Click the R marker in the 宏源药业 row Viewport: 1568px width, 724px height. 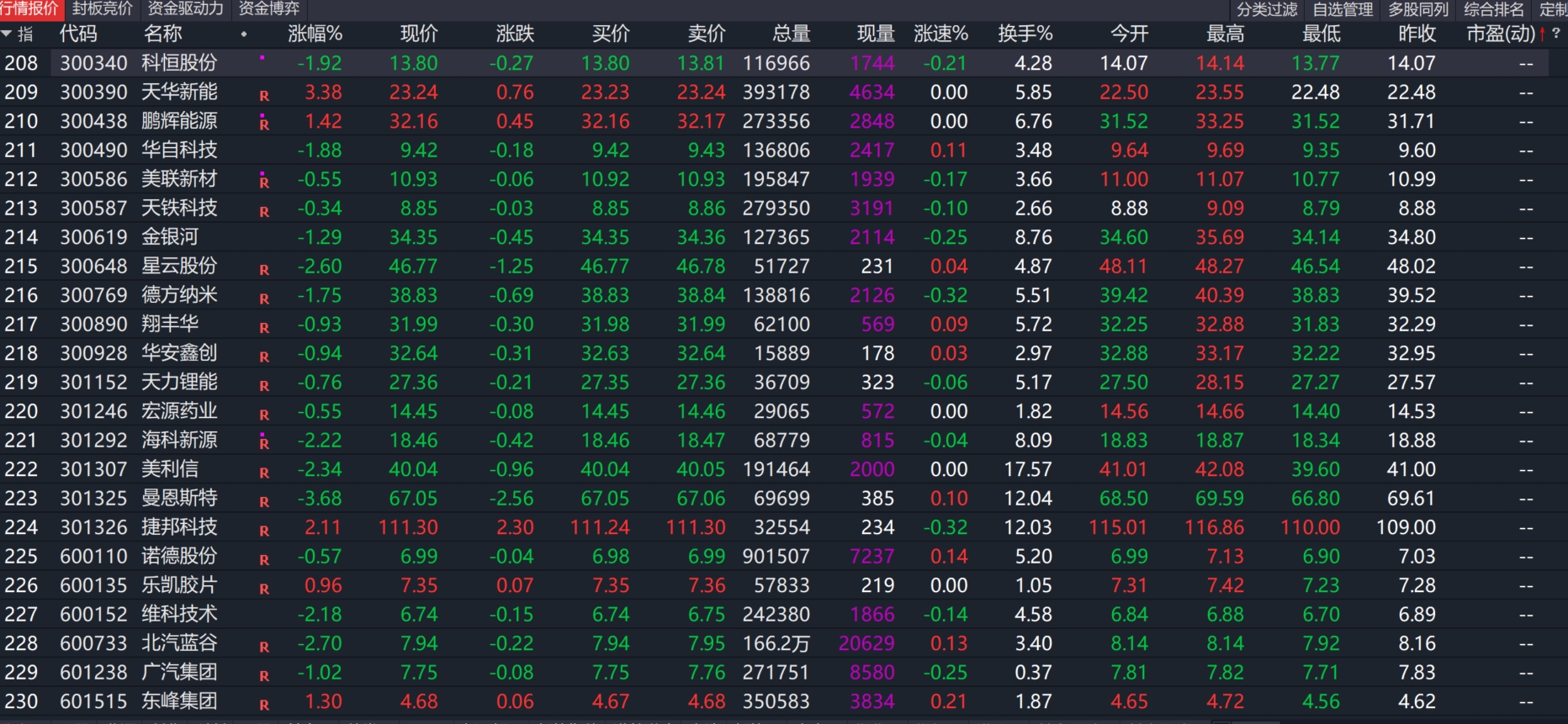[x=264, y=415]
